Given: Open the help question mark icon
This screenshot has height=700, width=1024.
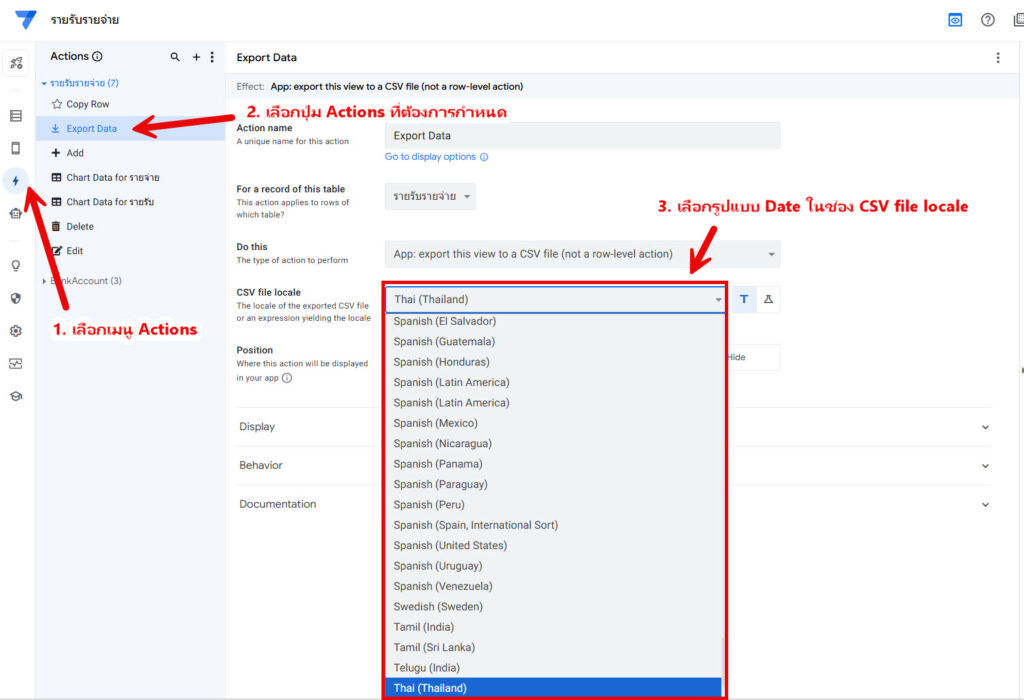Looking at the screenshot, I should [x=987, y=20].
